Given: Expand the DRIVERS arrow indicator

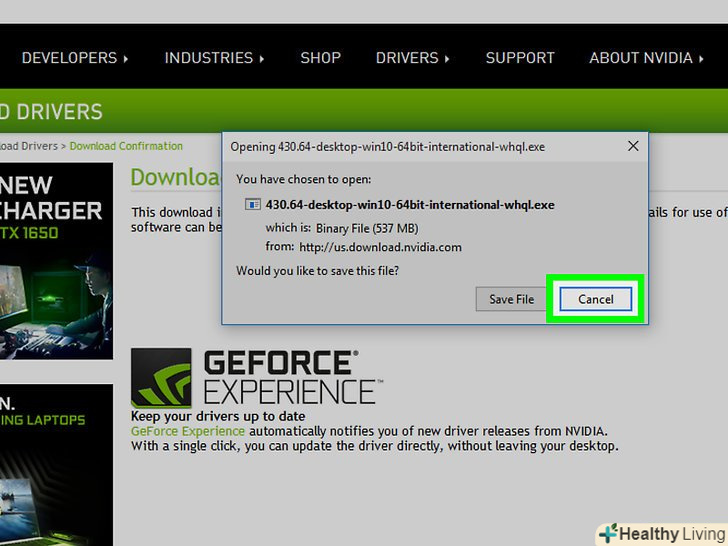Looking at the screenshot, I should click(447, 59).
